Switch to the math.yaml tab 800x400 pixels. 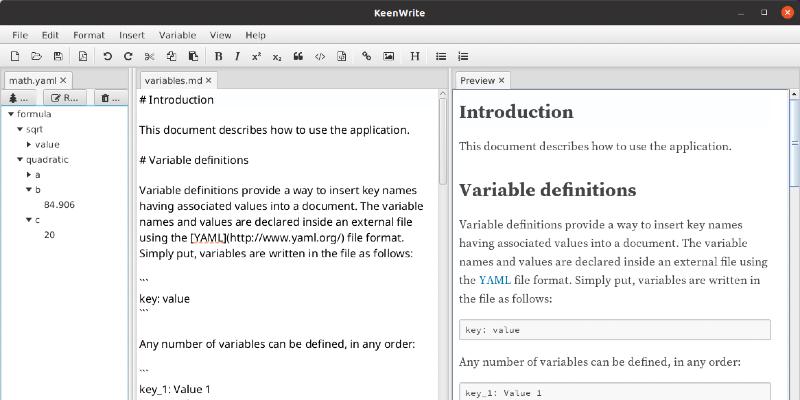(33, 81)
